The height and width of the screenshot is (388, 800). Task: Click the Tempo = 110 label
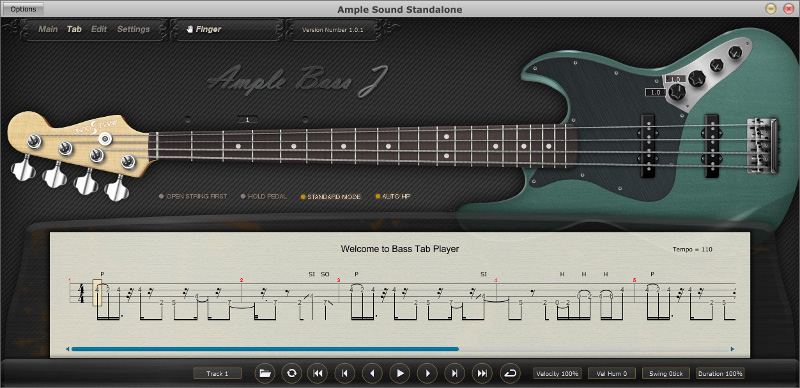(x=692, y=250)
